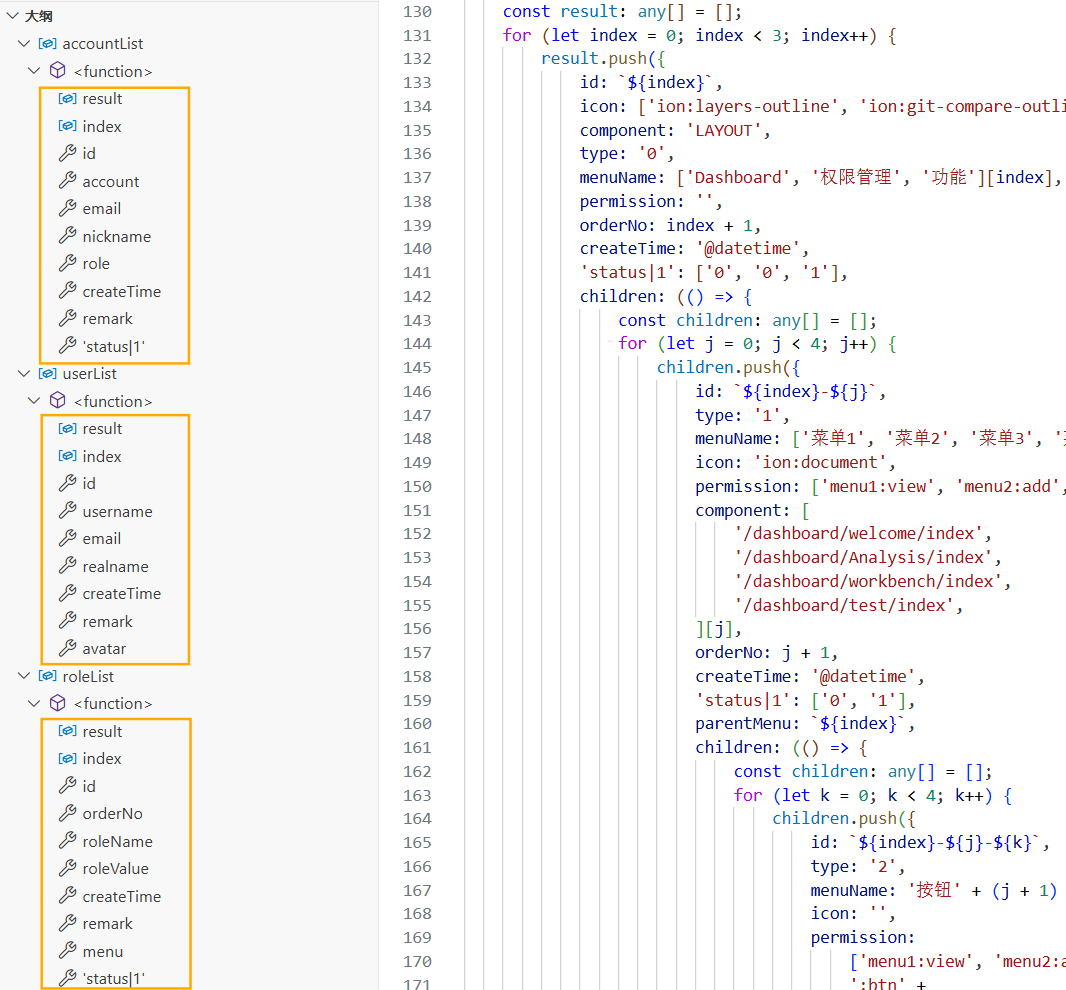Click '@datetime' on line 140
This screenshot has width=1066, height=990.
(748, 248)
